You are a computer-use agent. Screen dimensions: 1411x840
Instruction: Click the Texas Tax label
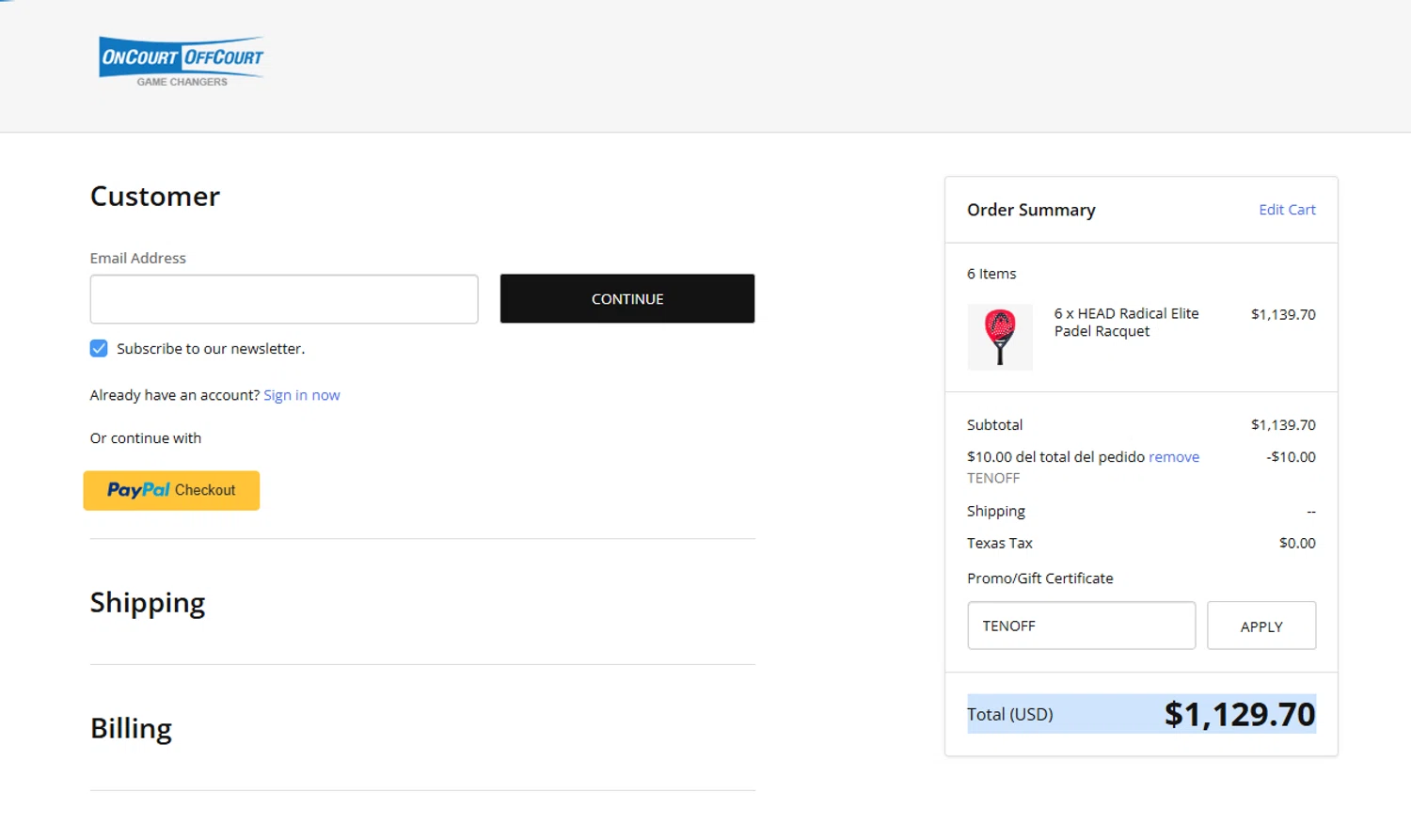click(x=999, y=544)
